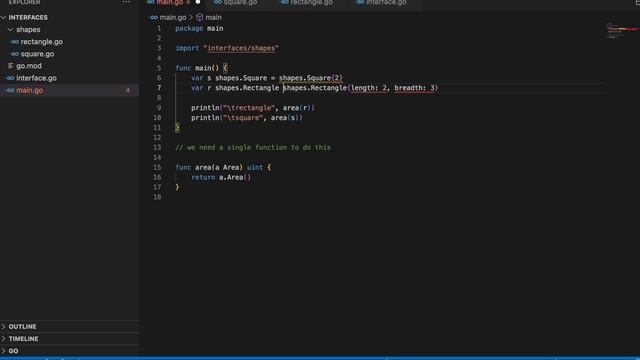Click the Go file icon beside square.go

click(15, 54)
